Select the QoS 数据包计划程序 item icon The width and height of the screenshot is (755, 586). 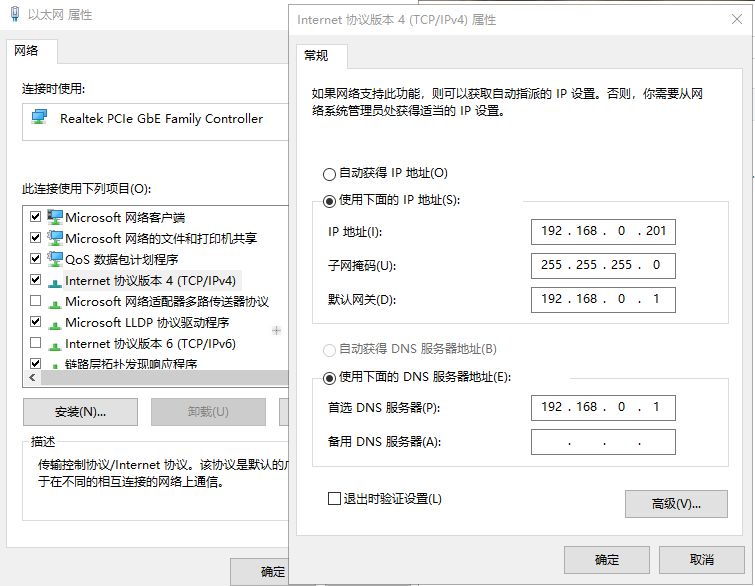coord(55,259)
